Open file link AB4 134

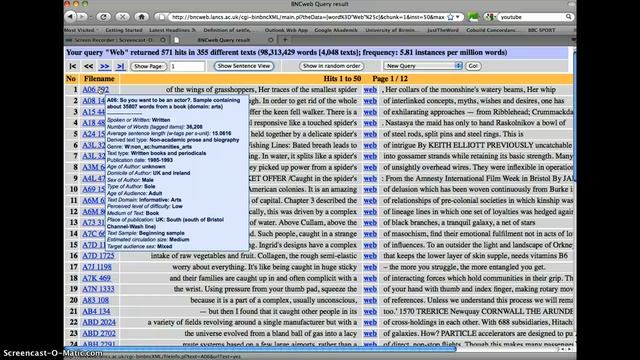tap(96, 311)
